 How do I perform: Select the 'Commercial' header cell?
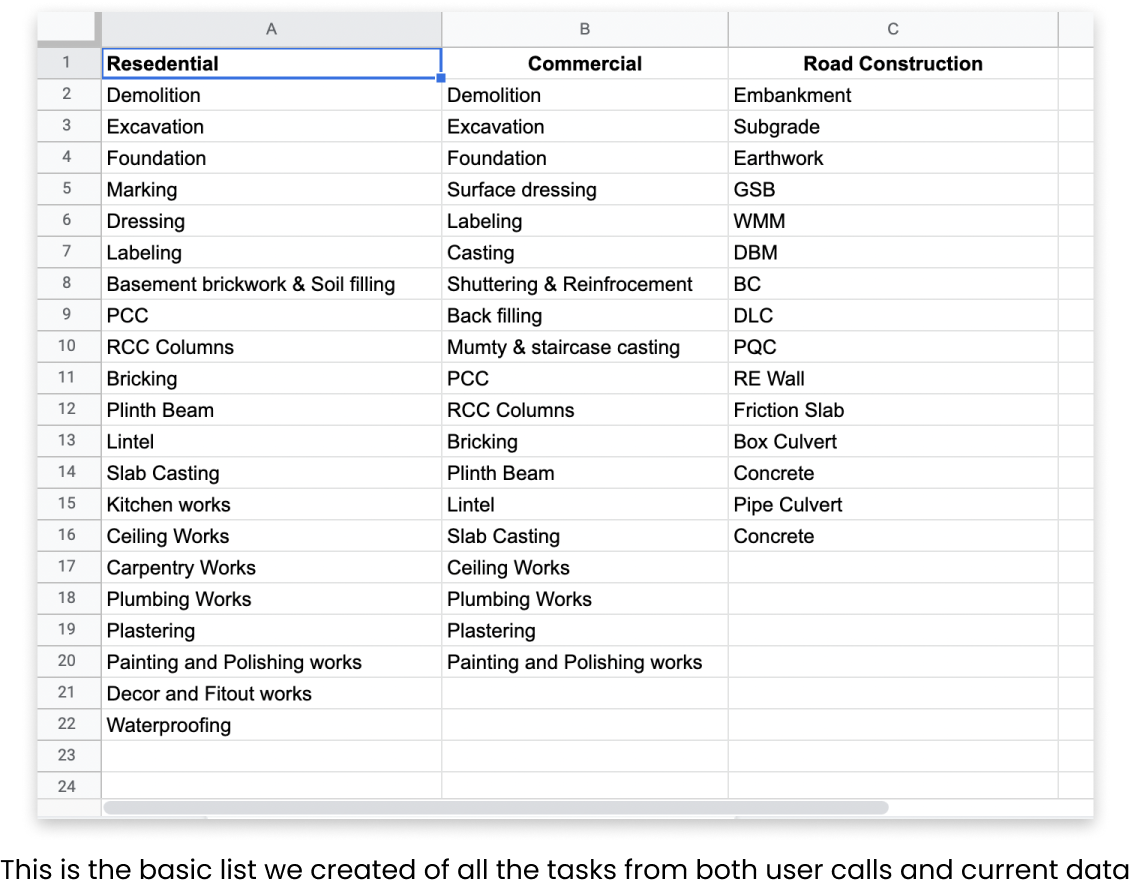coord(585,64)
